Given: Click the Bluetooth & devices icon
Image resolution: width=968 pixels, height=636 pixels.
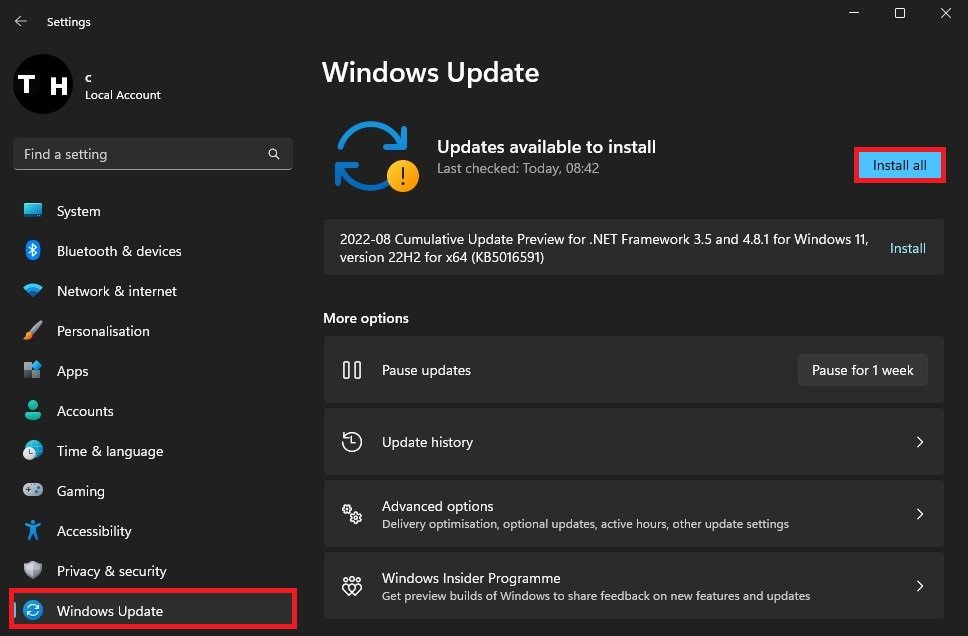Looking at the screenshot, I should coord(33,251).
